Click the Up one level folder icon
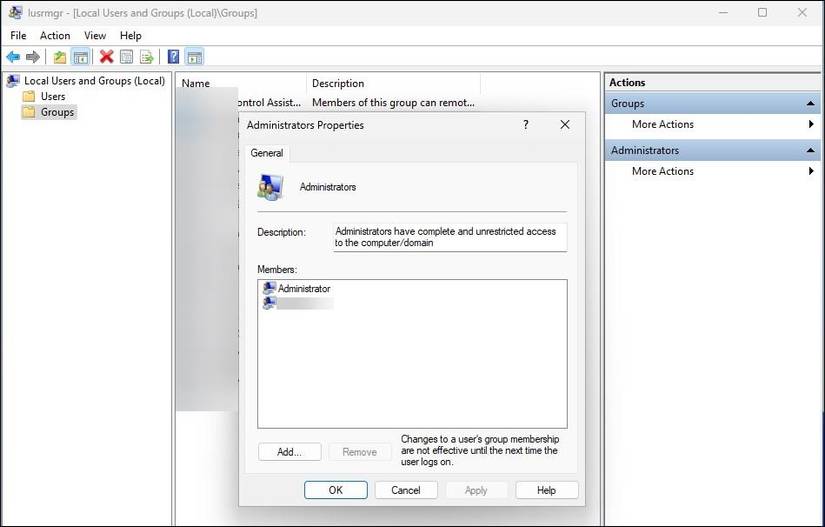Image resolution: width=825 pixels, height=527 pixels. point(60,57)
